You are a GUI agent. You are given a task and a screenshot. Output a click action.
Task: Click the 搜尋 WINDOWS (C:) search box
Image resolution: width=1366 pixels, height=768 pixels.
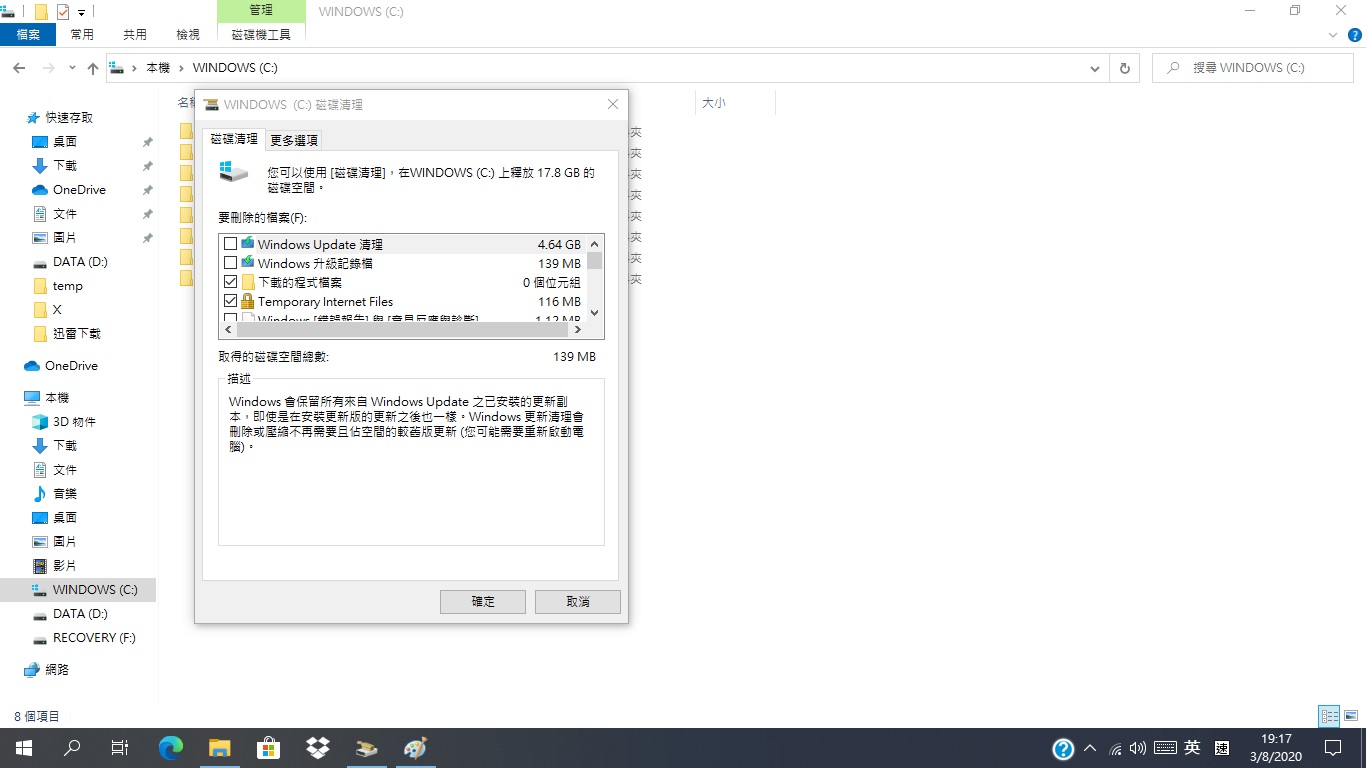pos(1255,68)
